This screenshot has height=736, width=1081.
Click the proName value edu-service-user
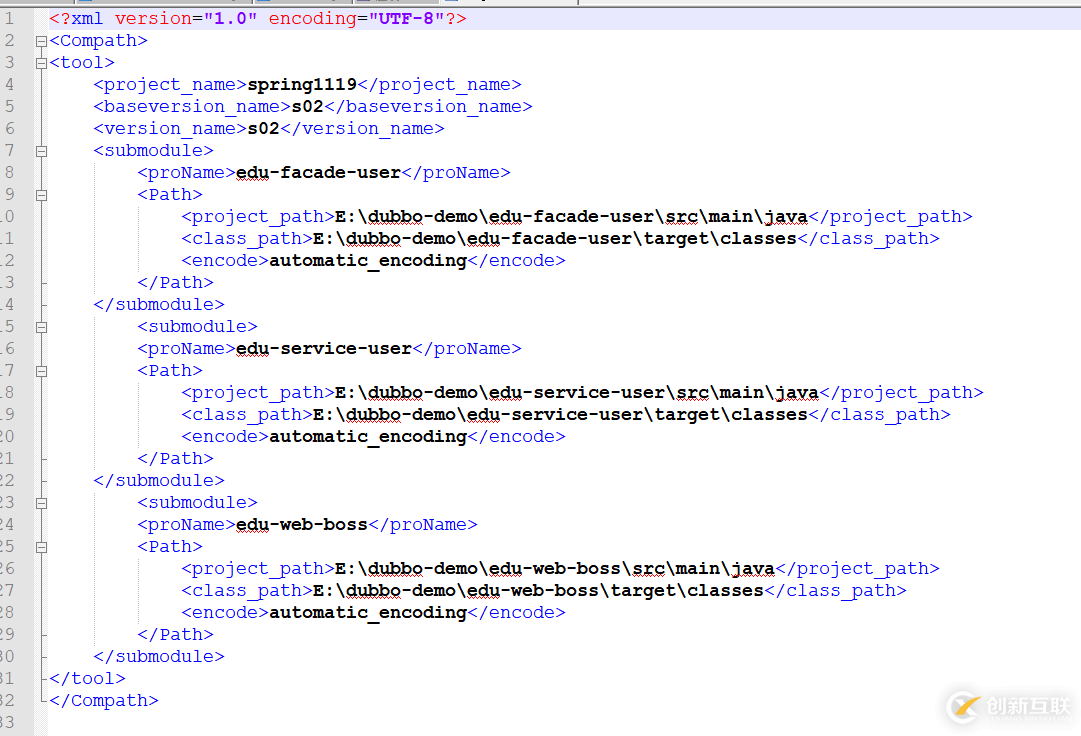[324, 349]
